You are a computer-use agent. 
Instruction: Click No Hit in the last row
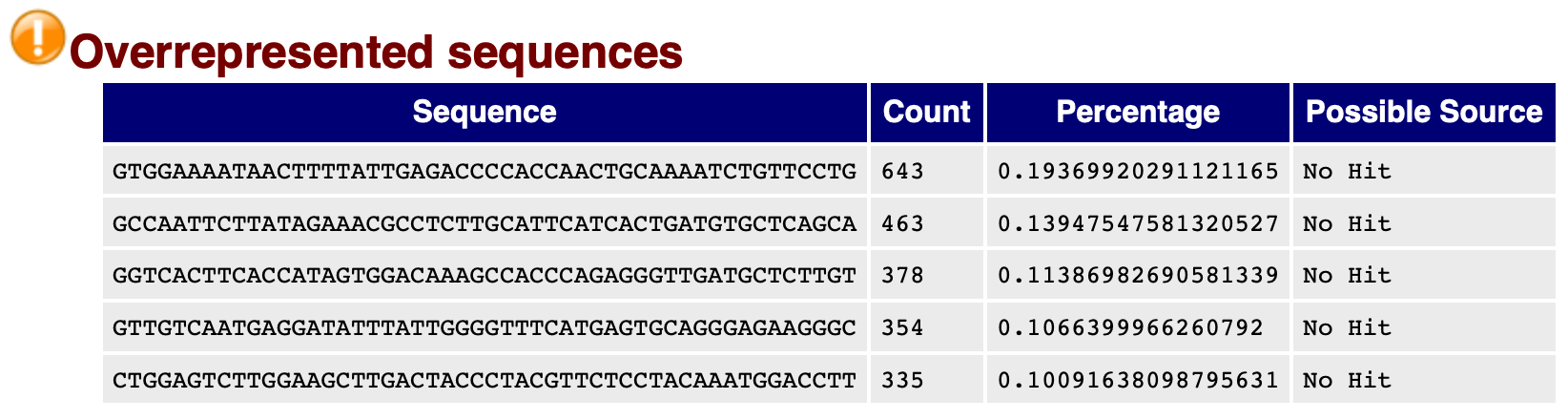[x=1347, y=380]
